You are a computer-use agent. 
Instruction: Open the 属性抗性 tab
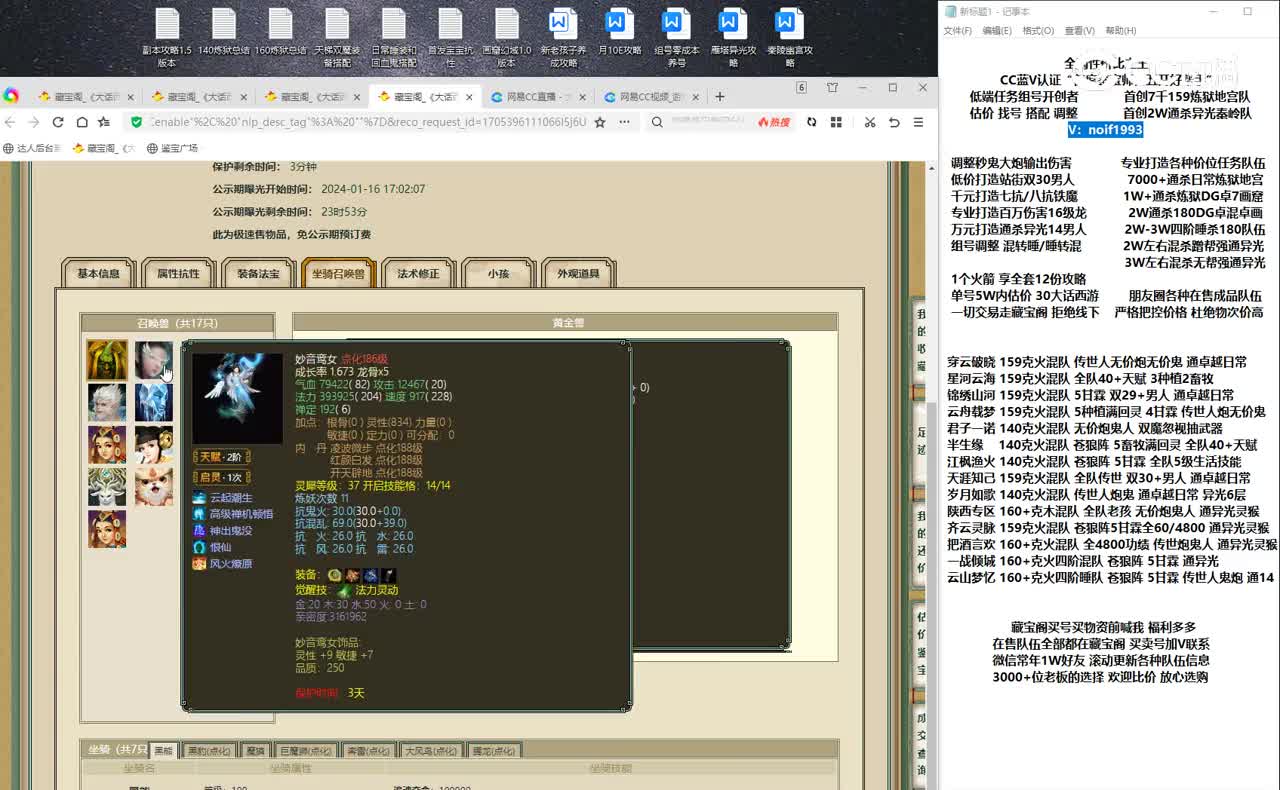[x=178, y=273]
